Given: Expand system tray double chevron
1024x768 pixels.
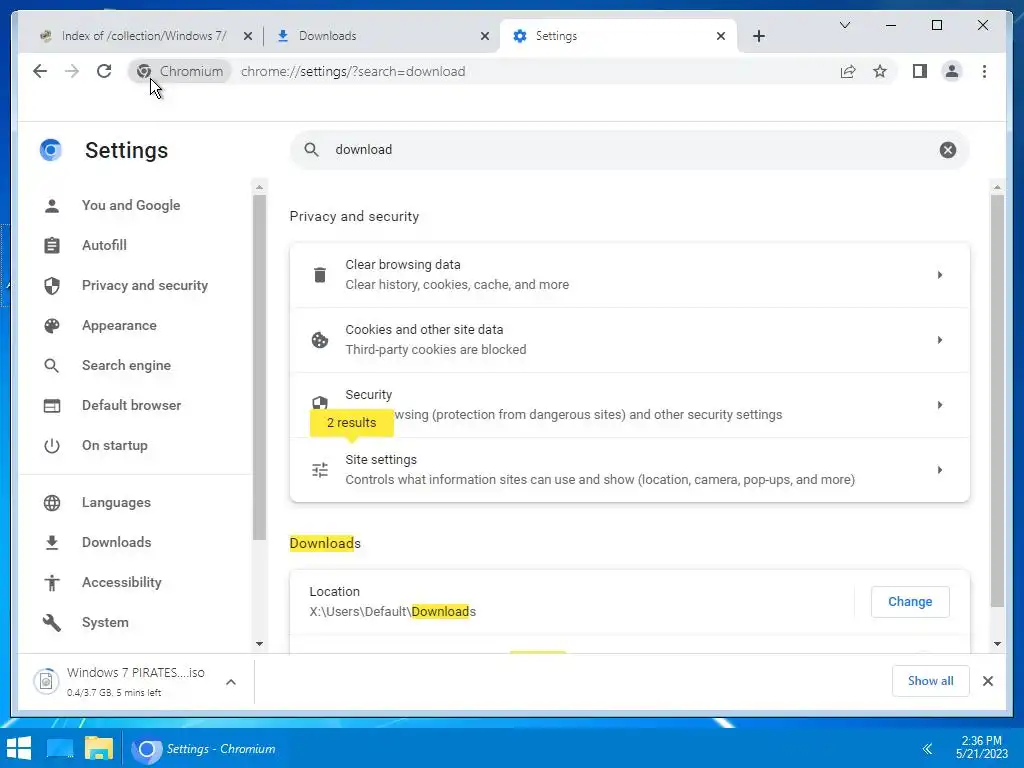Looking at the screenshot, I should click(x=927, y=748).
